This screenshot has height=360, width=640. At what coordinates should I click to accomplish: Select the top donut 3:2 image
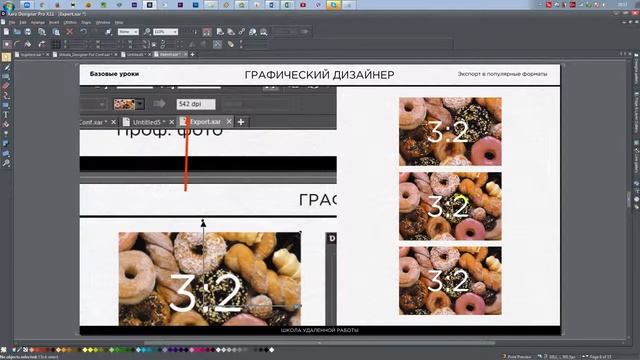click(450, 131)
